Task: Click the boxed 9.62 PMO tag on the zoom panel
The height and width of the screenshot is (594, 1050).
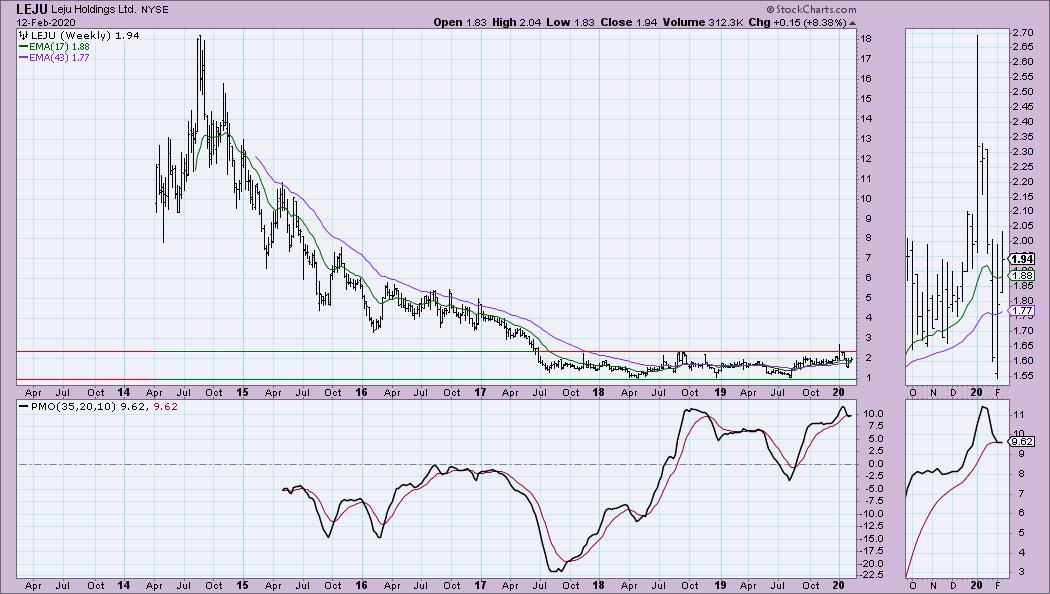Action: pyautogui.click(x=1022, y=441)
